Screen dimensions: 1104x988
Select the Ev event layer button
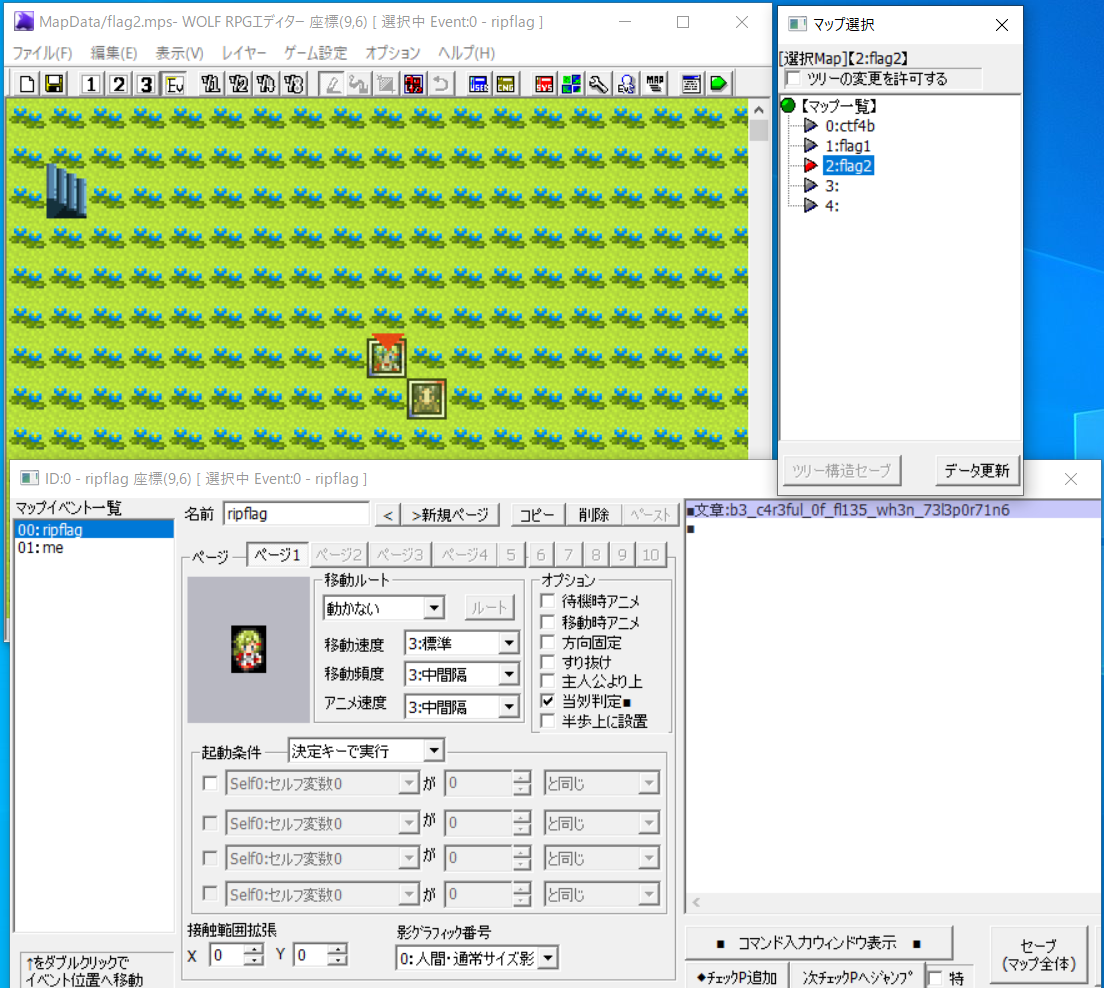coord(175,84)
